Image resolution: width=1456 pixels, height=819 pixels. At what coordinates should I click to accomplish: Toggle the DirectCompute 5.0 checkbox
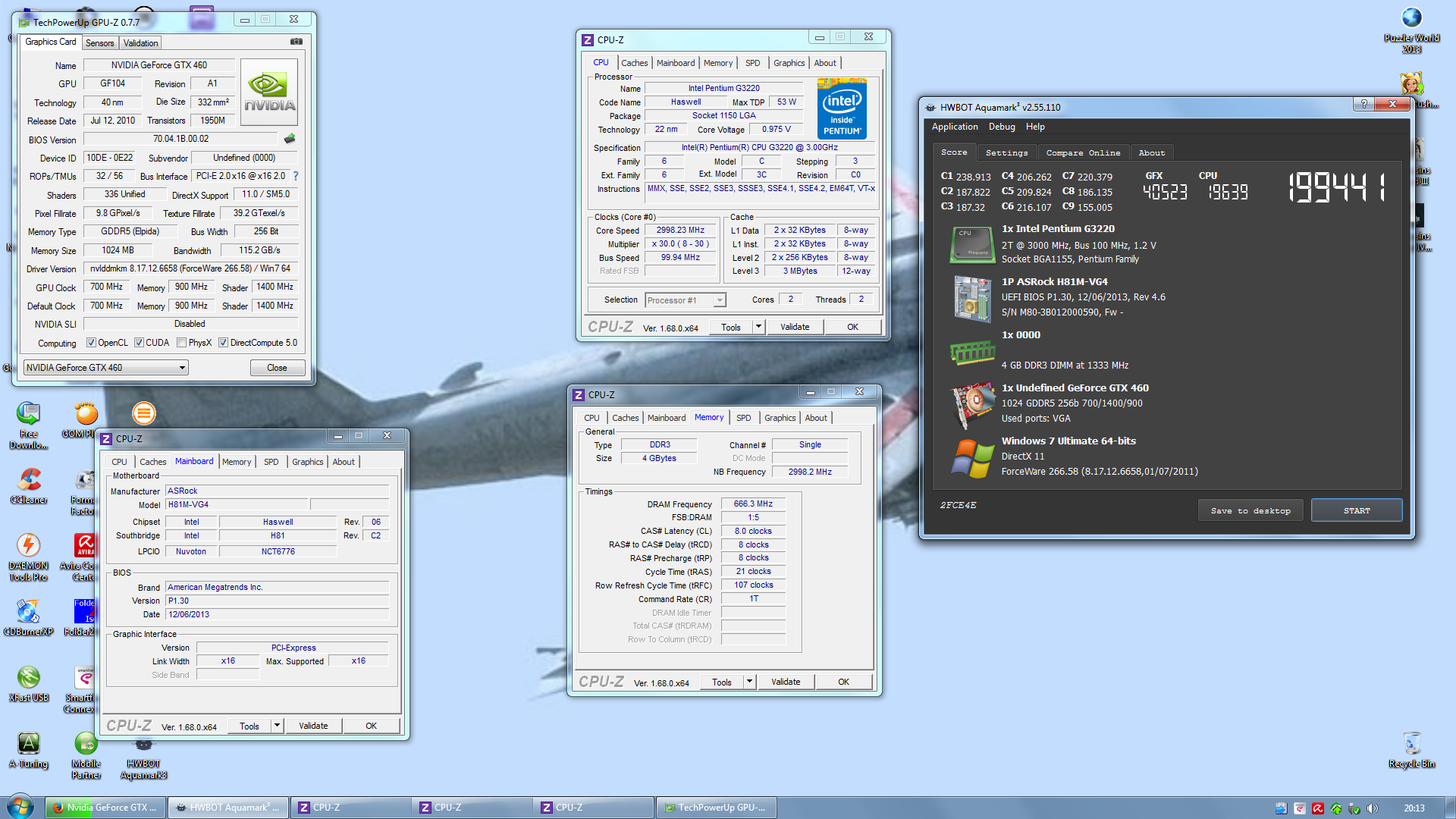(x=223, y=343)
